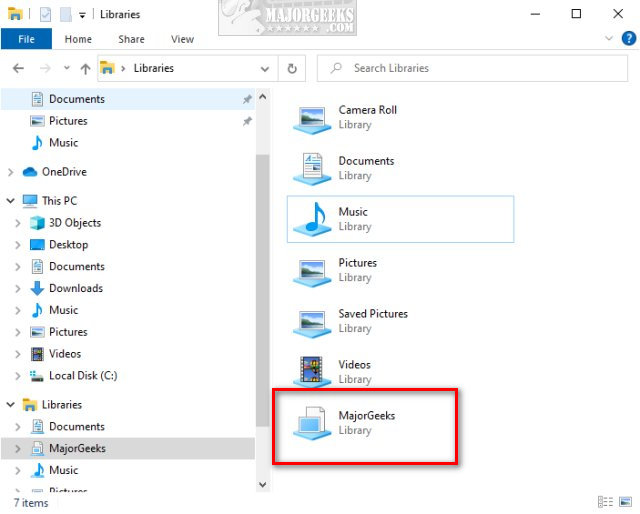Image resolution: width=640 pixels, height=514 pixels.
Task: Collapse the Libraries tree node
Action: [x=11, y=405]
